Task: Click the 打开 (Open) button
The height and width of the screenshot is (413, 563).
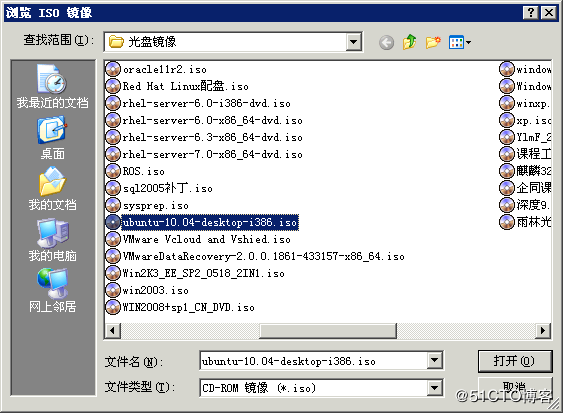Action: pos(515,361)
